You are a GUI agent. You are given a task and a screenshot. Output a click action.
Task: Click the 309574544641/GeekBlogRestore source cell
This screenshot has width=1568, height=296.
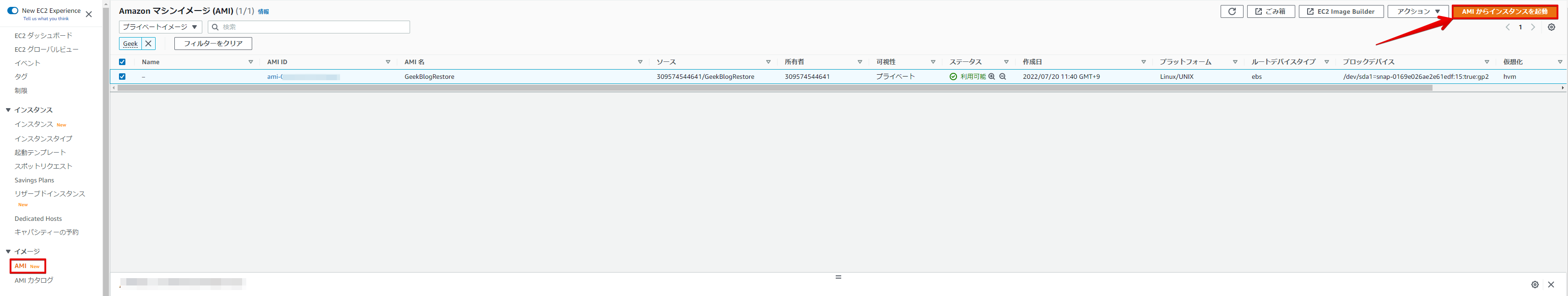705,77
